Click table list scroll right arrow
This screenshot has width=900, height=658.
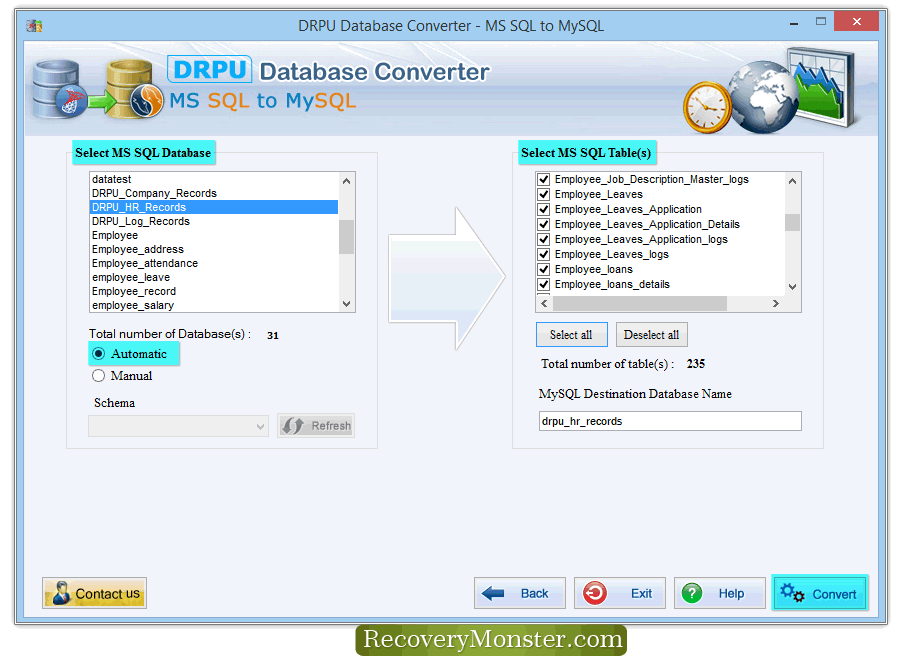[x=776, y=303]
